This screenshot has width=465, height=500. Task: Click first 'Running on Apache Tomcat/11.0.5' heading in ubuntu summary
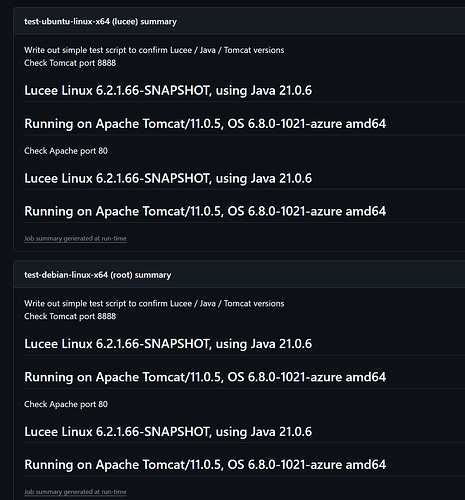click(205, 124)
